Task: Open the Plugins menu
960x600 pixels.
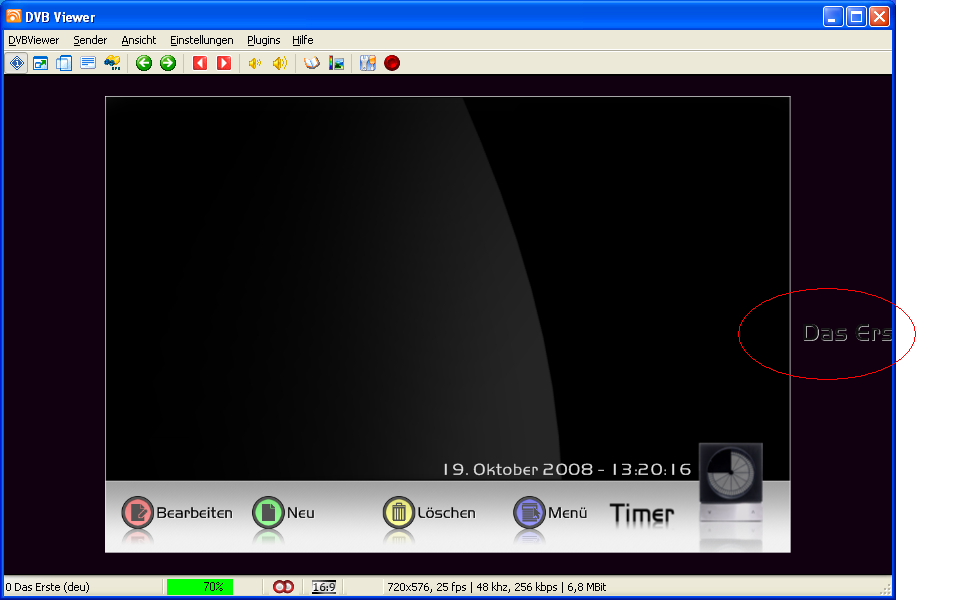Action: coord(263,40)
